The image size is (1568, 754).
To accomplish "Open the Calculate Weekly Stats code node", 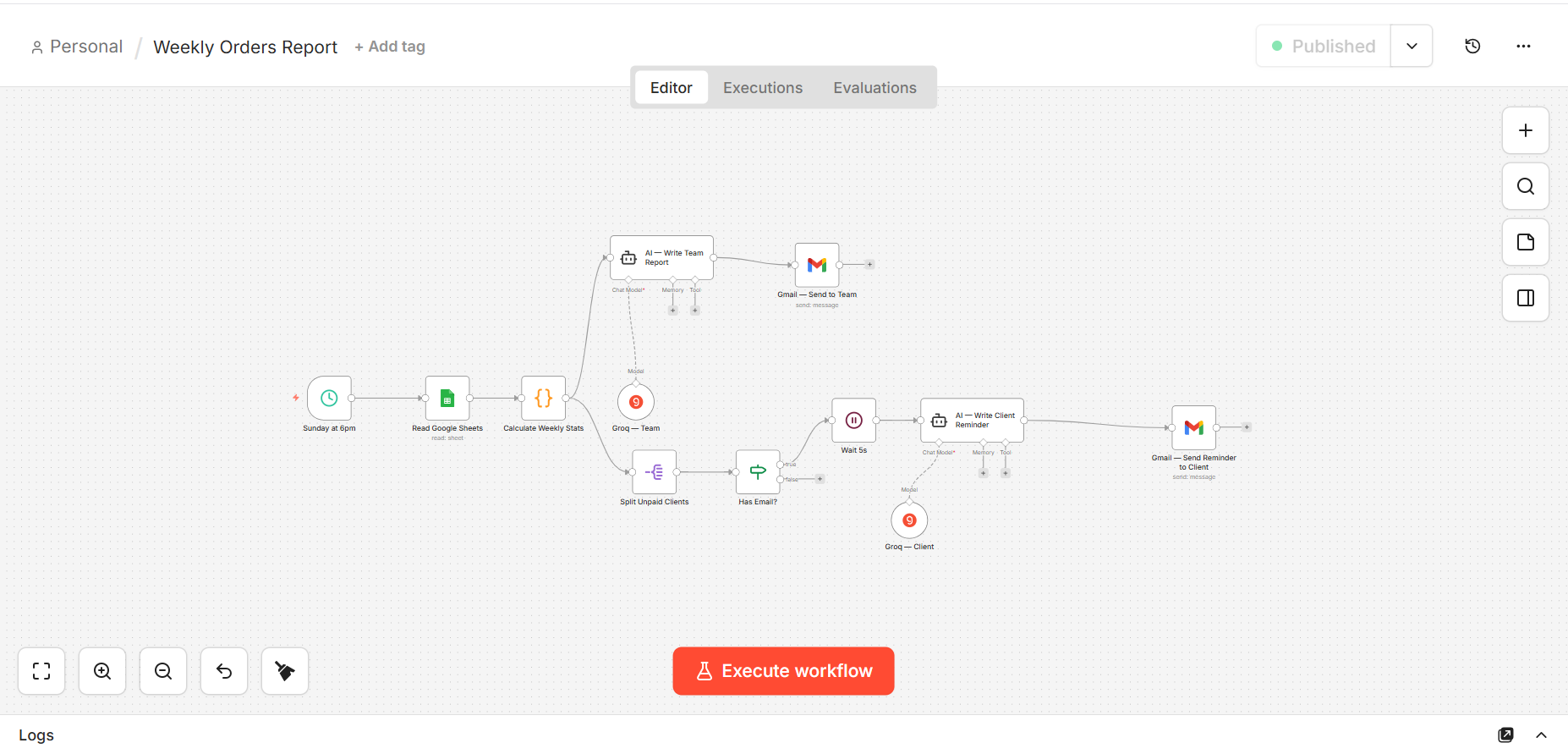I will pos(543,398).
